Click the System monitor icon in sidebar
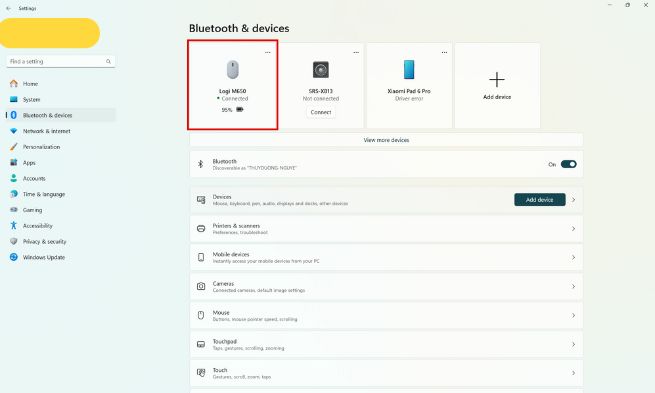Viewport: 655px width, 393px height. (x=14, y=99)
